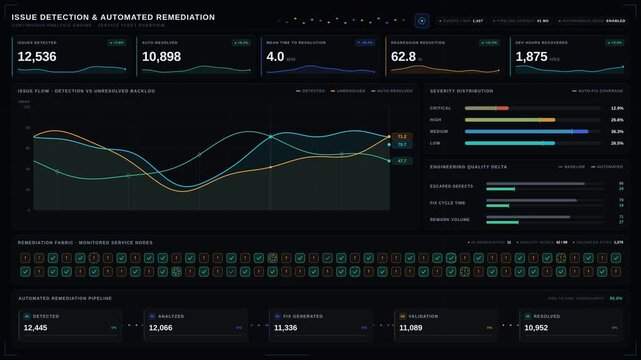Click the End-to-End Throughput percentage
Image resolution: width=641 pixels, height=360 pixels.
tap(616, 298)
